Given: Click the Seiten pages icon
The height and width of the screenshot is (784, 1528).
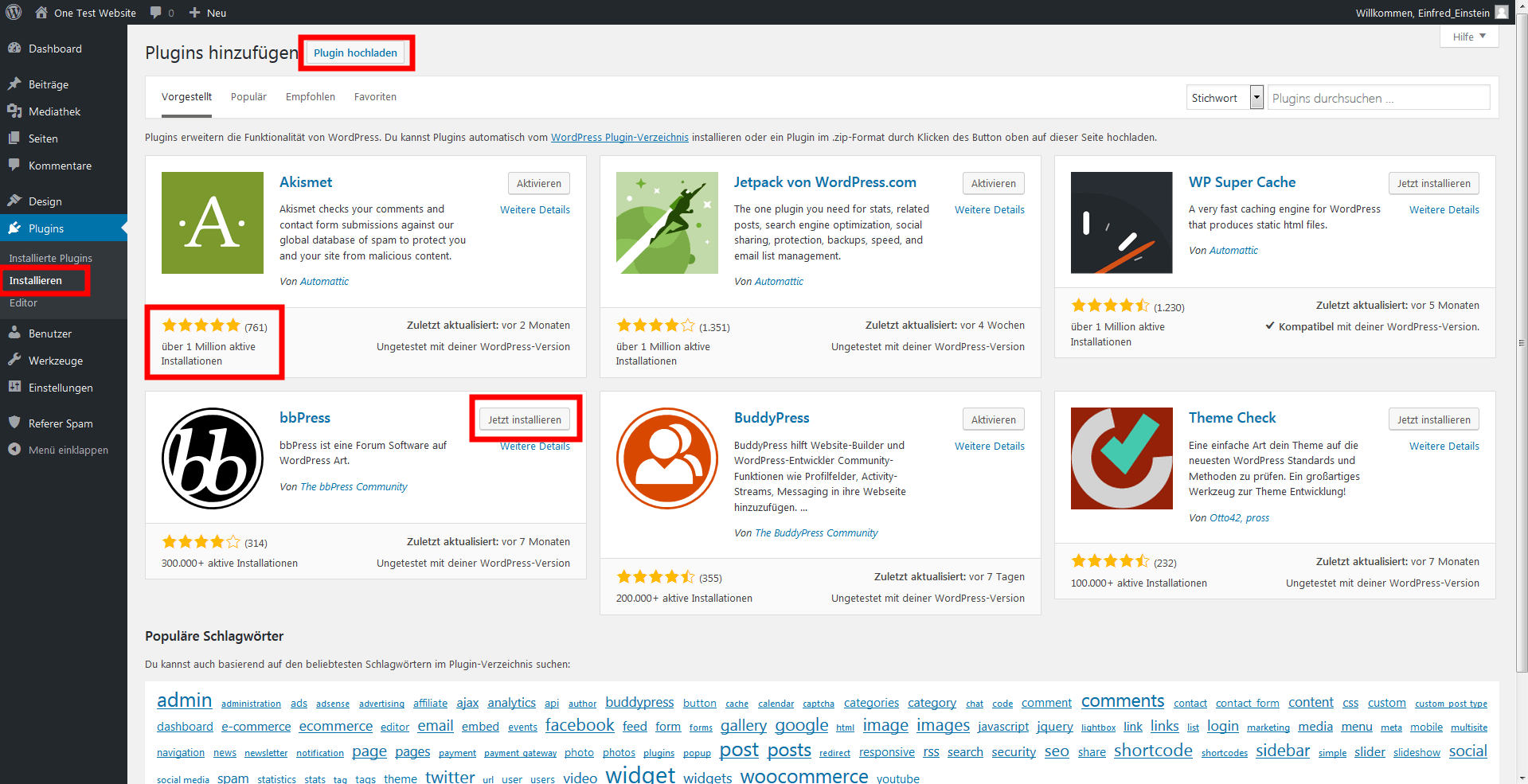Looking at the screenshot, I should [14, 138].
